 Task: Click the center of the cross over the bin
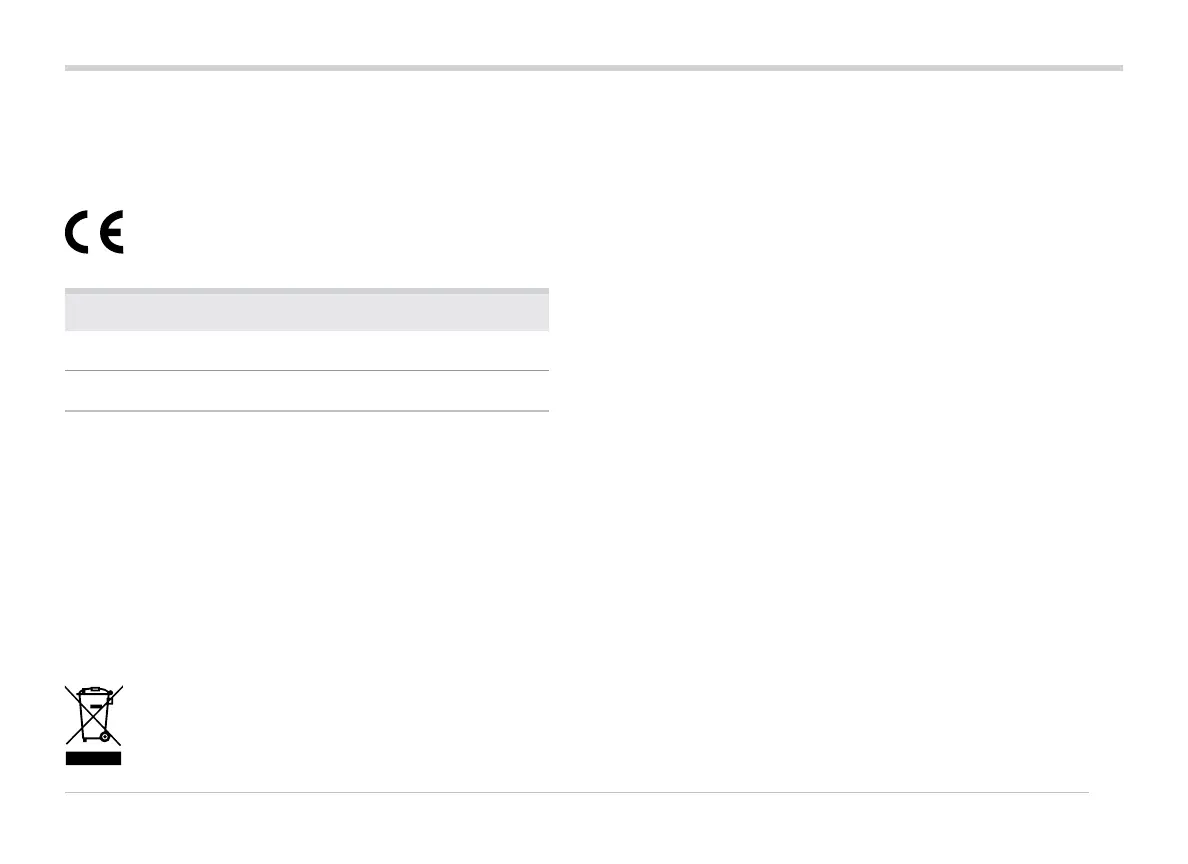coord(94,714)
